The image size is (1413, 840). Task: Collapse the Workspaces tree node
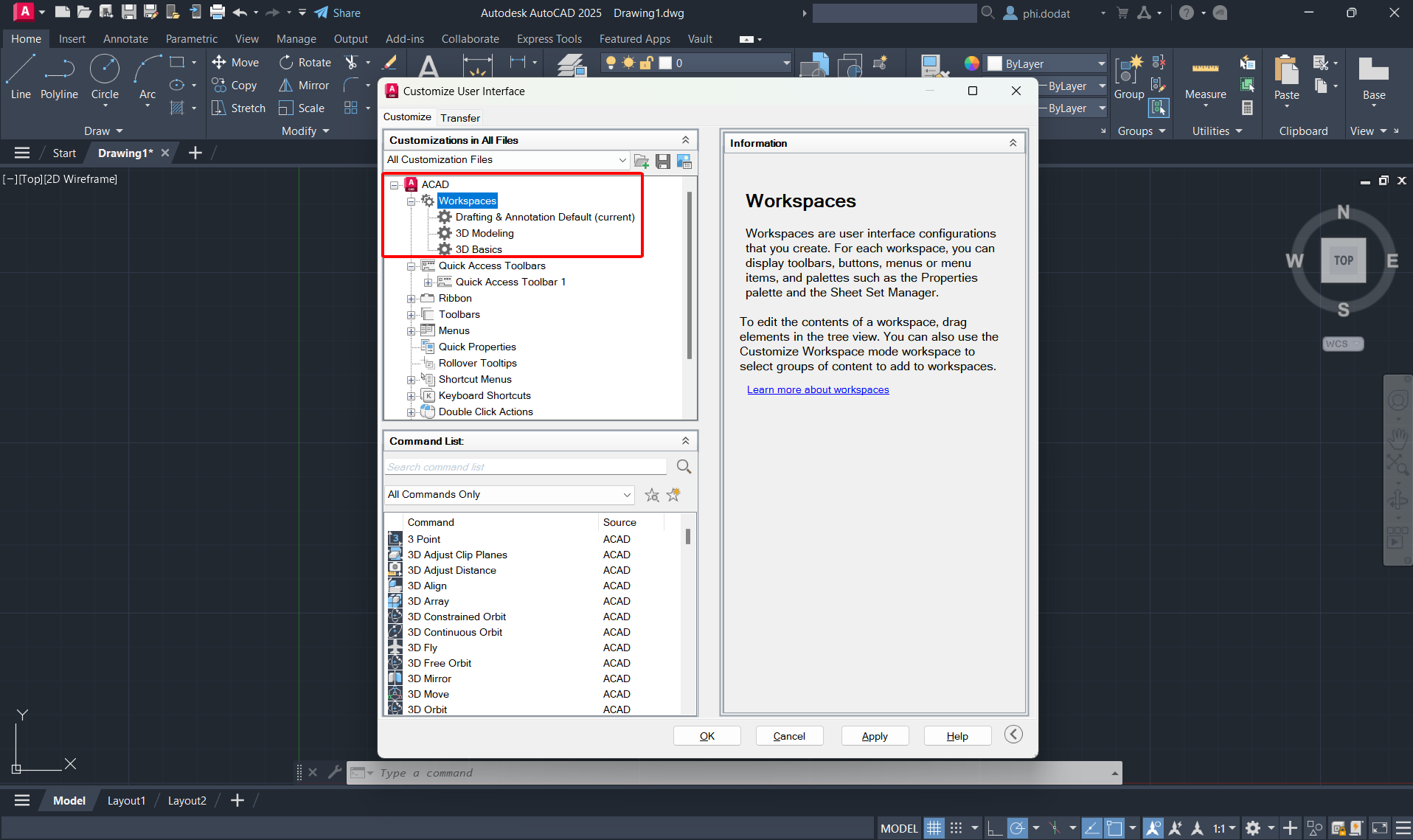point(412,201)
